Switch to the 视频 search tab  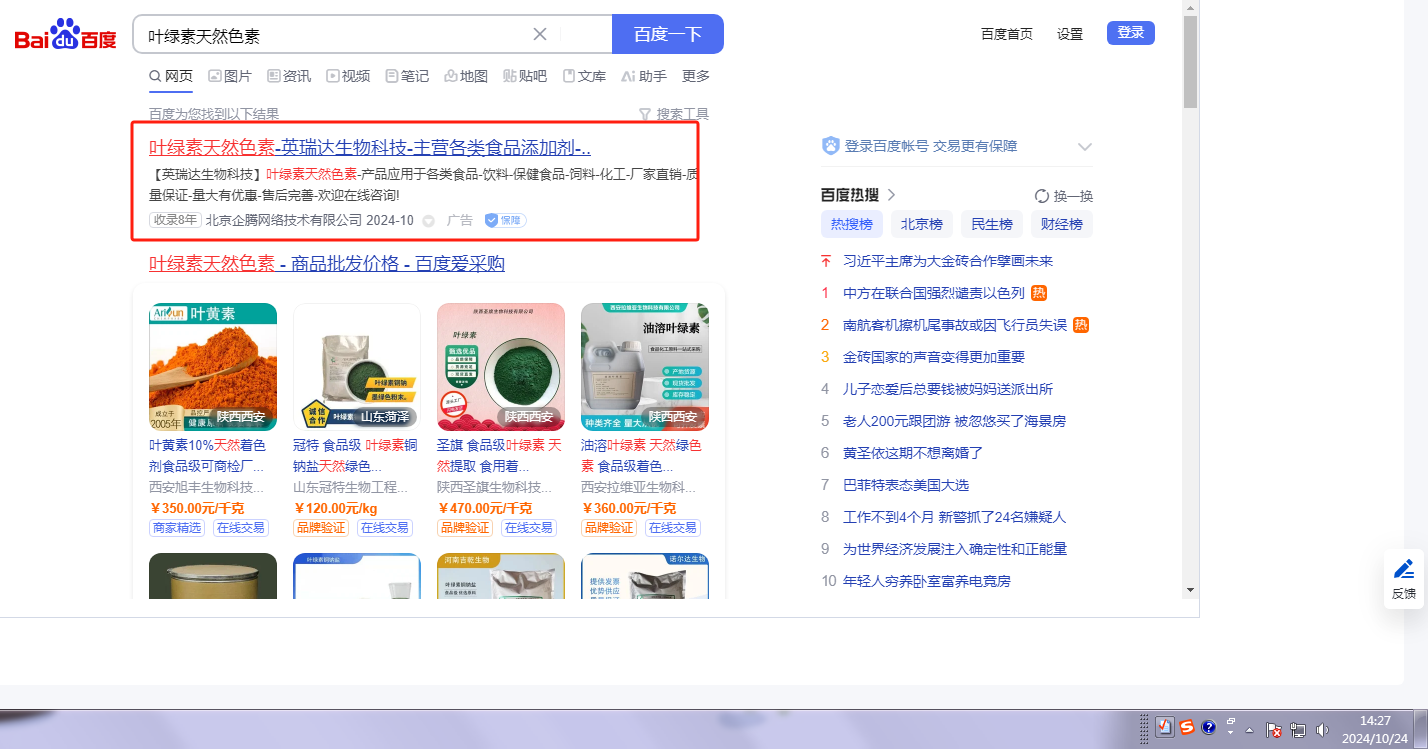coord(348,76)
